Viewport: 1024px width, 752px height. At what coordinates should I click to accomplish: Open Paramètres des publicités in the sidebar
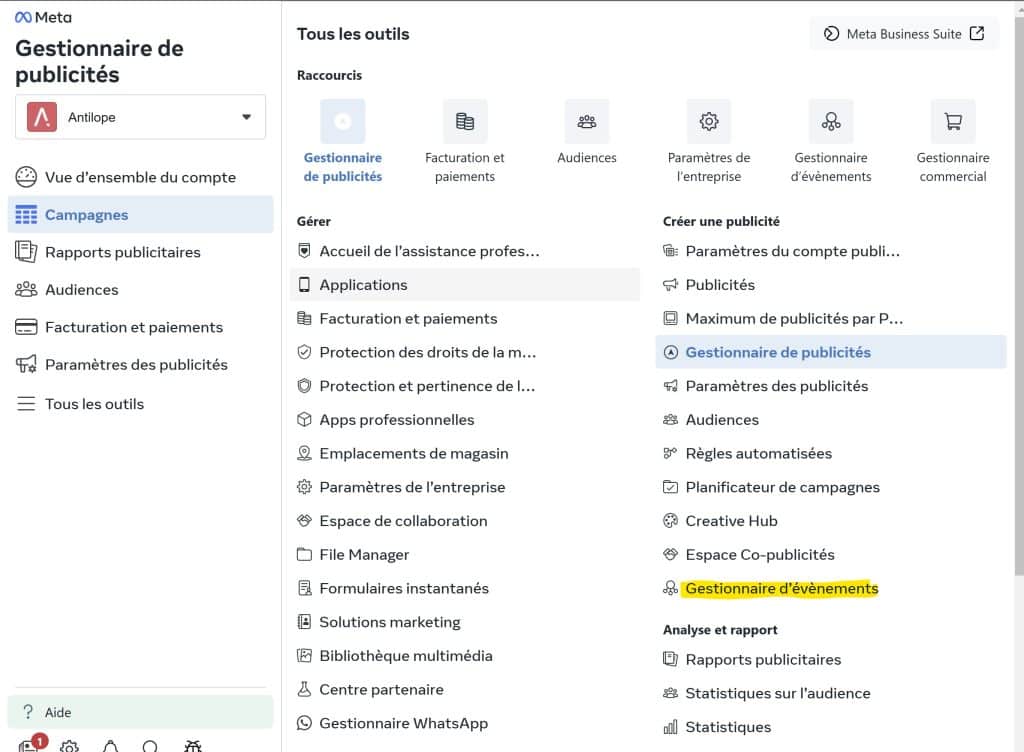140,364
